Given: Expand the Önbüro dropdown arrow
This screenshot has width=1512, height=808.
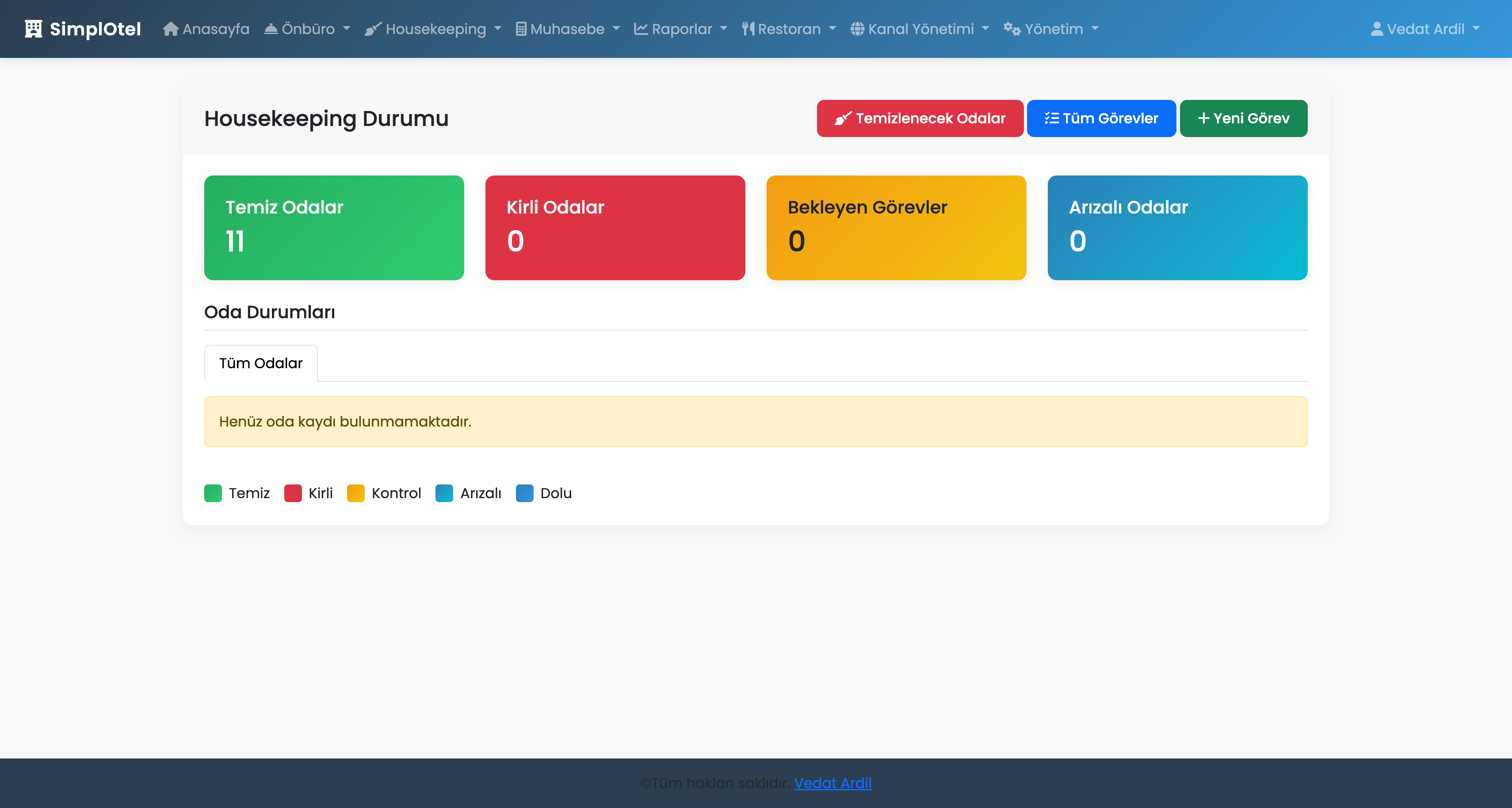Looking at the screenshot, I should pyautogui.click(x=346, y=29).
